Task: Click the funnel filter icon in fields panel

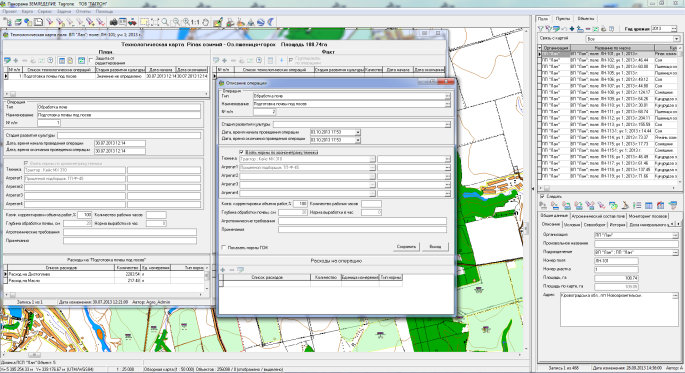Action: [x=541, y=29]
